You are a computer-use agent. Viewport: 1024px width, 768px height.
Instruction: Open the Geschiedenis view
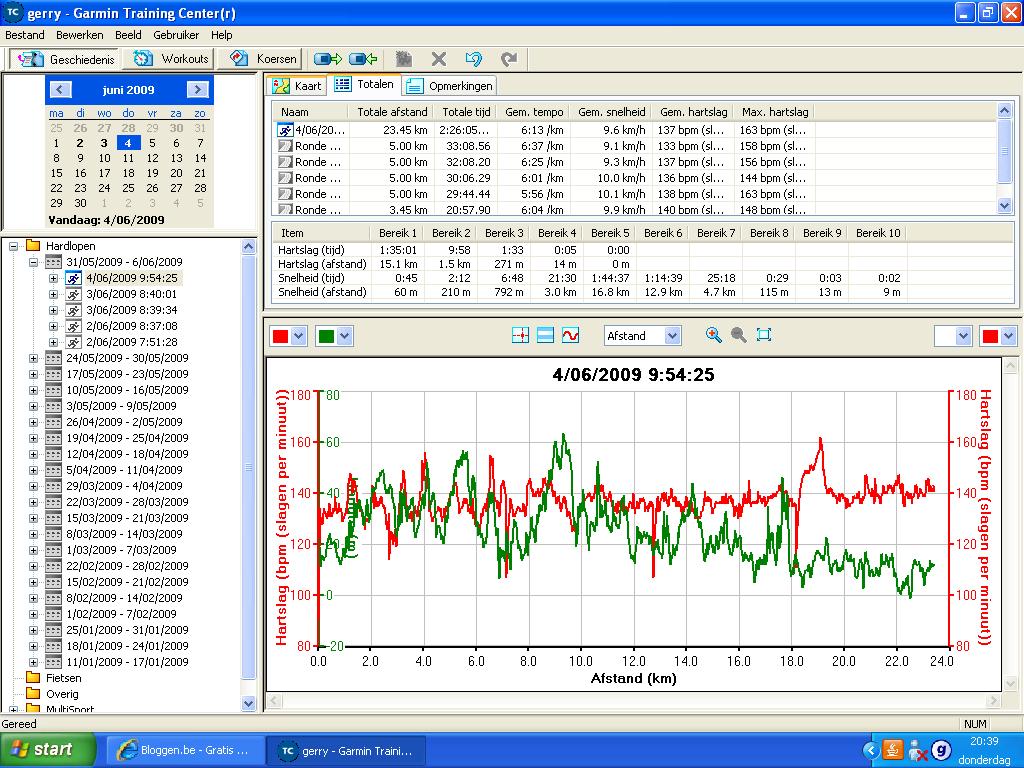coord(65,59)
